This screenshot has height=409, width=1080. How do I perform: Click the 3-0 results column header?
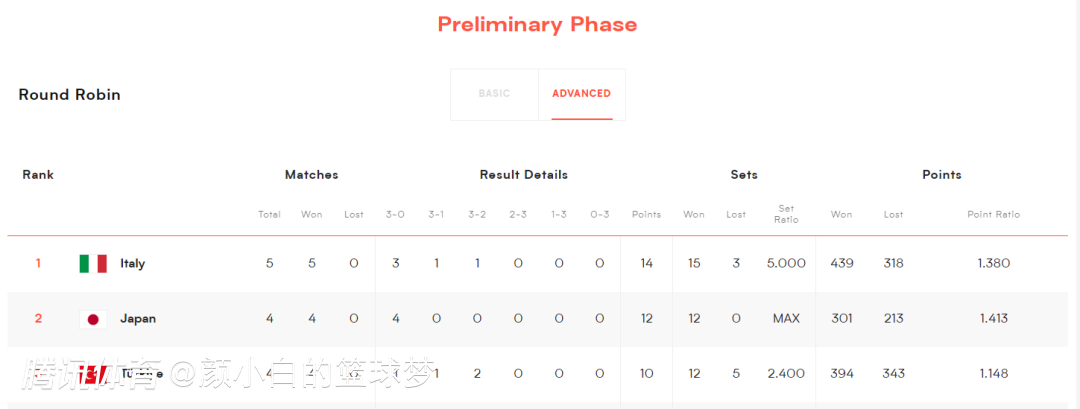pyautogui.click(x=395, y=214)
